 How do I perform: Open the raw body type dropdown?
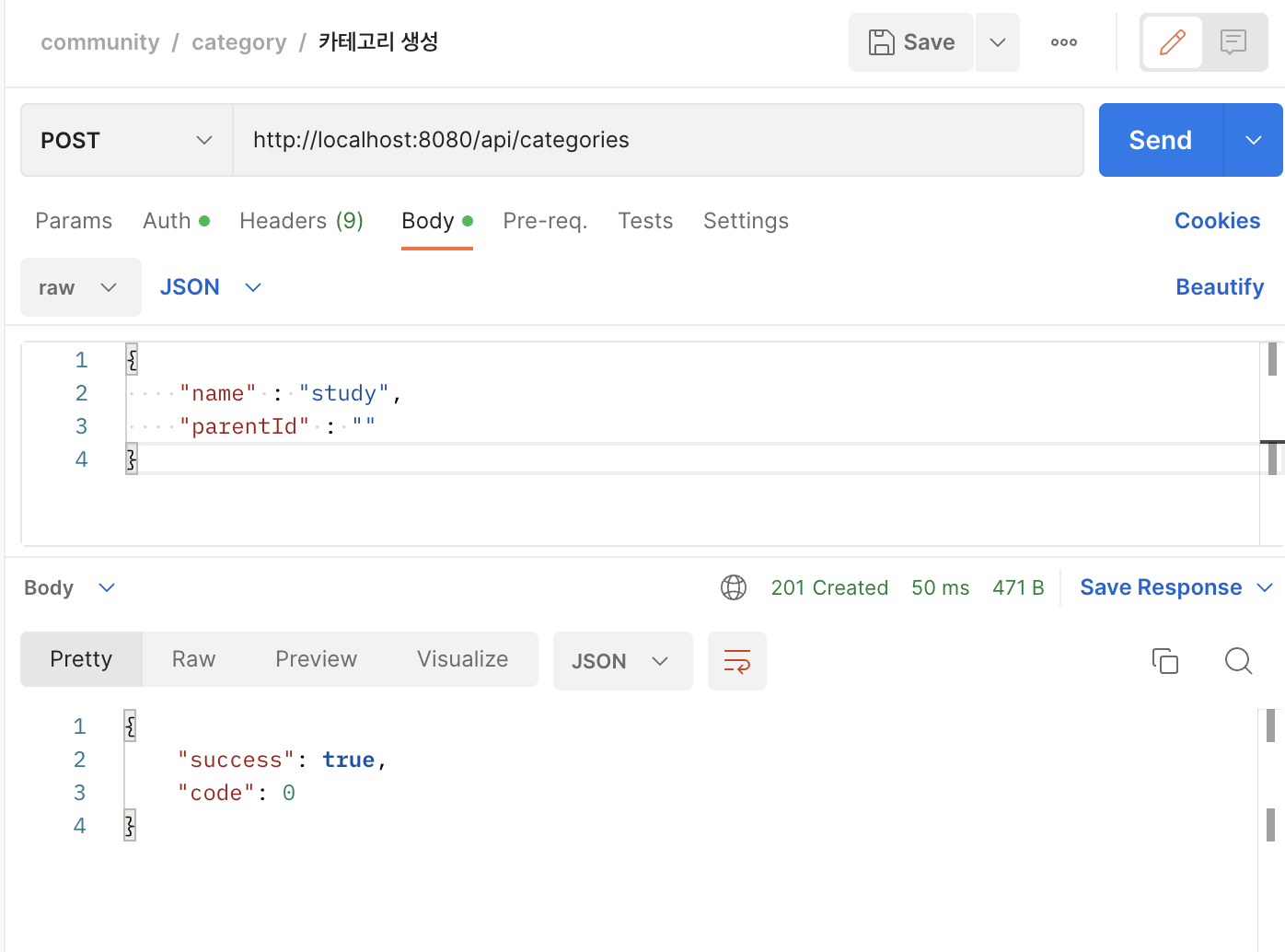pos(80,287)
